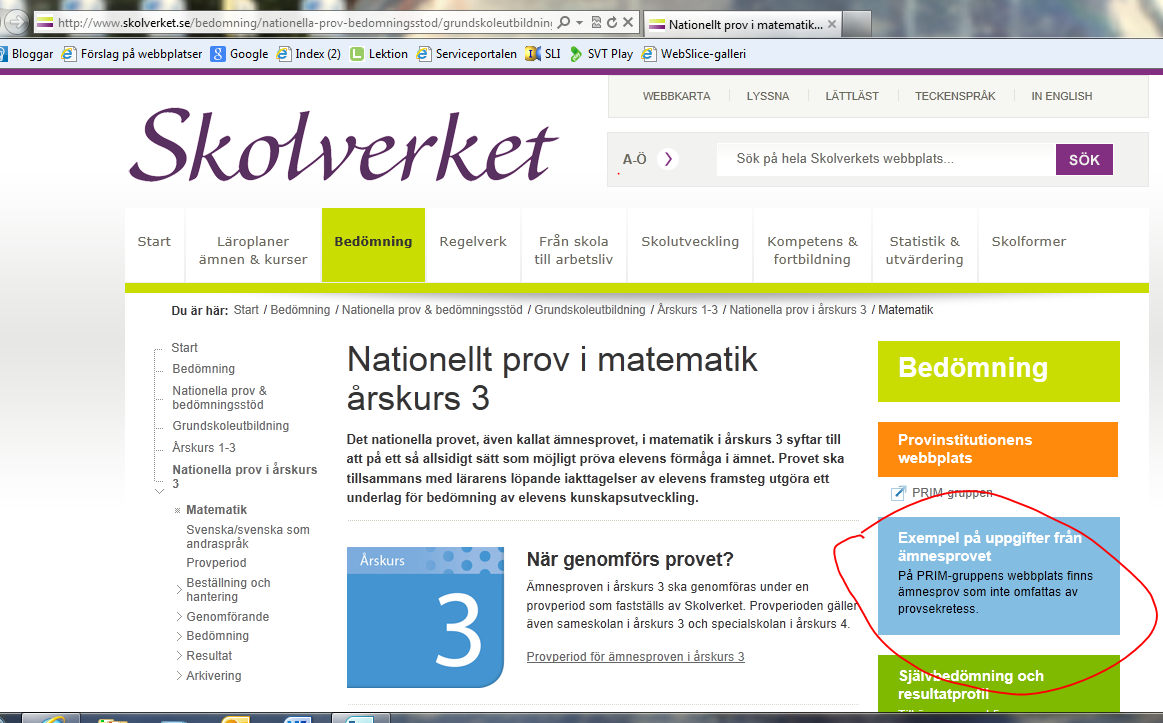
Task: Open the Regelverk navigation tab
Action: pyautogui.click(x=473, y=245)
